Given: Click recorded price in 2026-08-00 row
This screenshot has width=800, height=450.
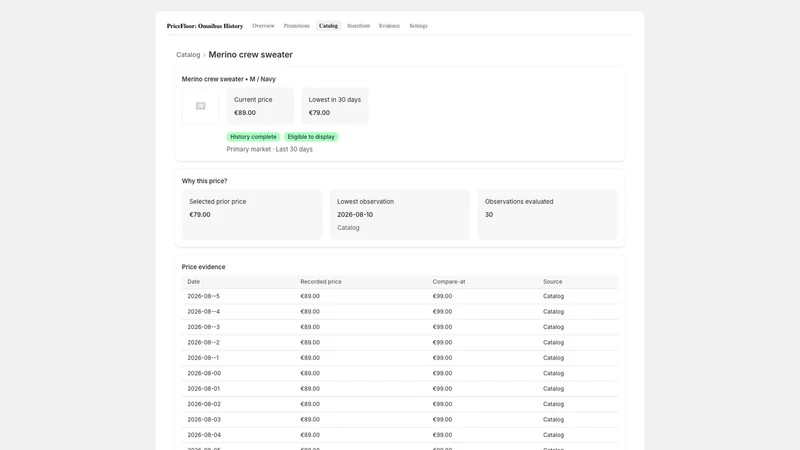Looking at the screenshot, I should pyautogui.click(x=310, y=373).
